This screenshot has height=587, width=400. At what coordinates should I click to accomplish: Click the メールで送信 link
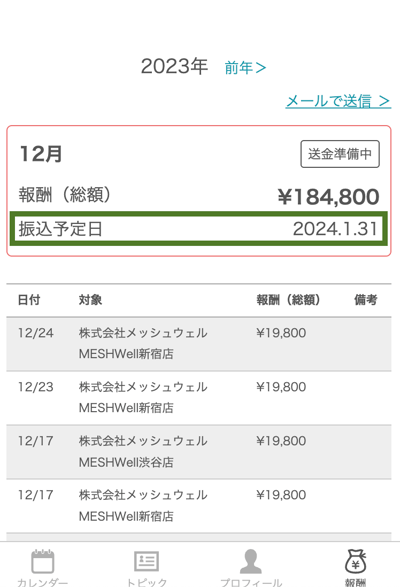338,101
